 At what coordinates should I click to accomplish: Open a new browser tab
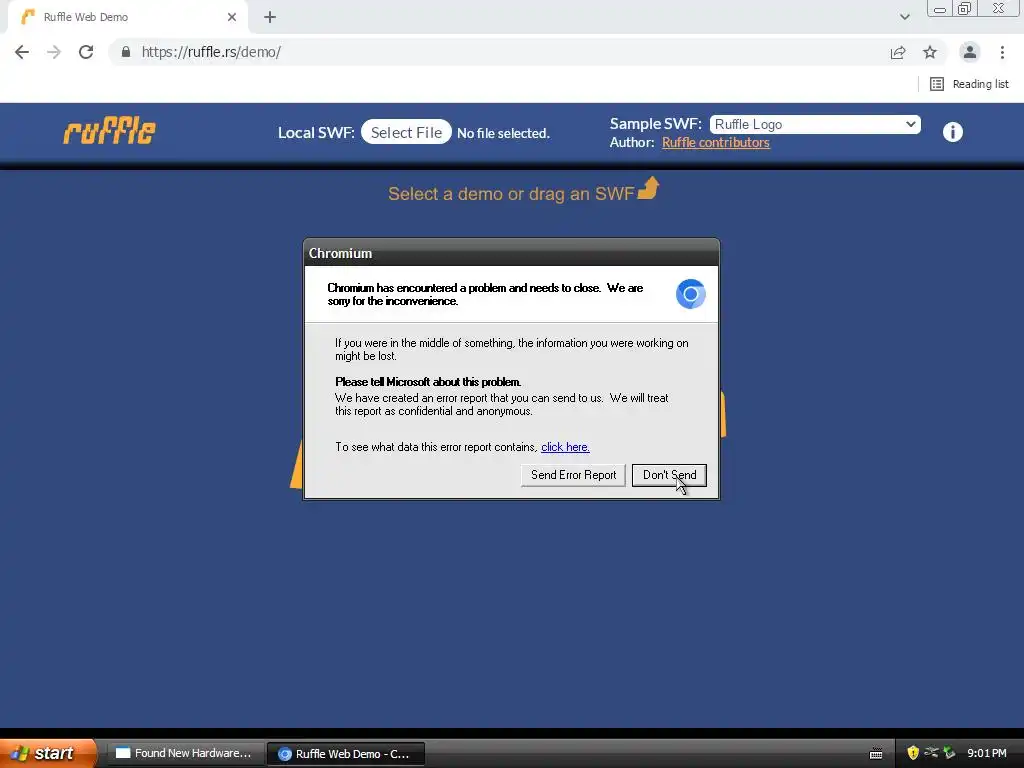point(270,17)
